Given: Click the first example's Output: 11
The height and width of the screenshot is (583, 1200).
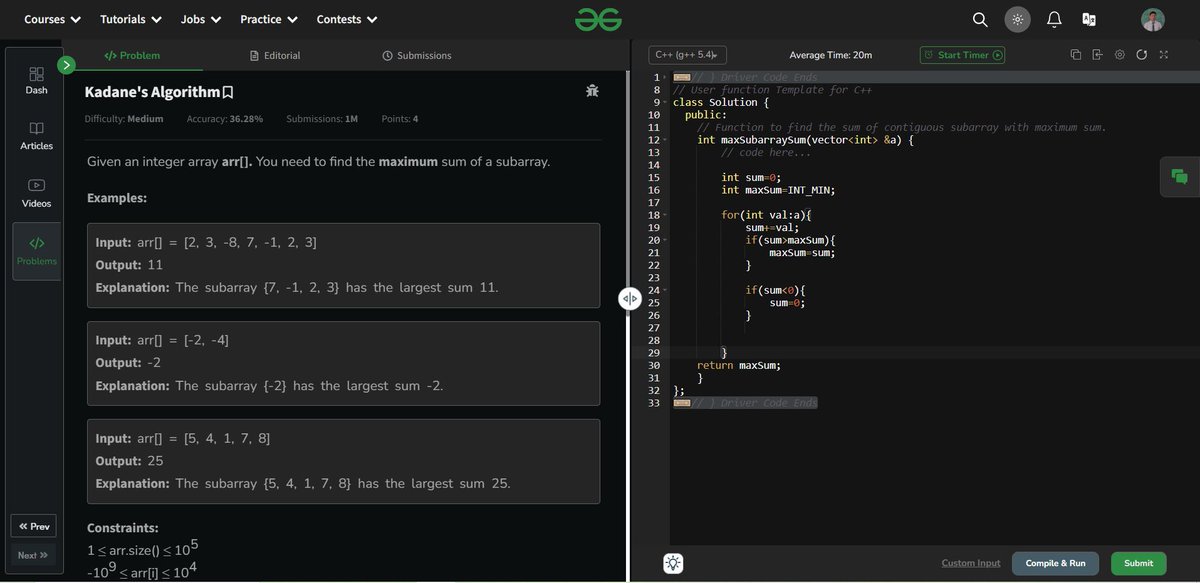Looking at the screenshot, I should click(129, 265).
